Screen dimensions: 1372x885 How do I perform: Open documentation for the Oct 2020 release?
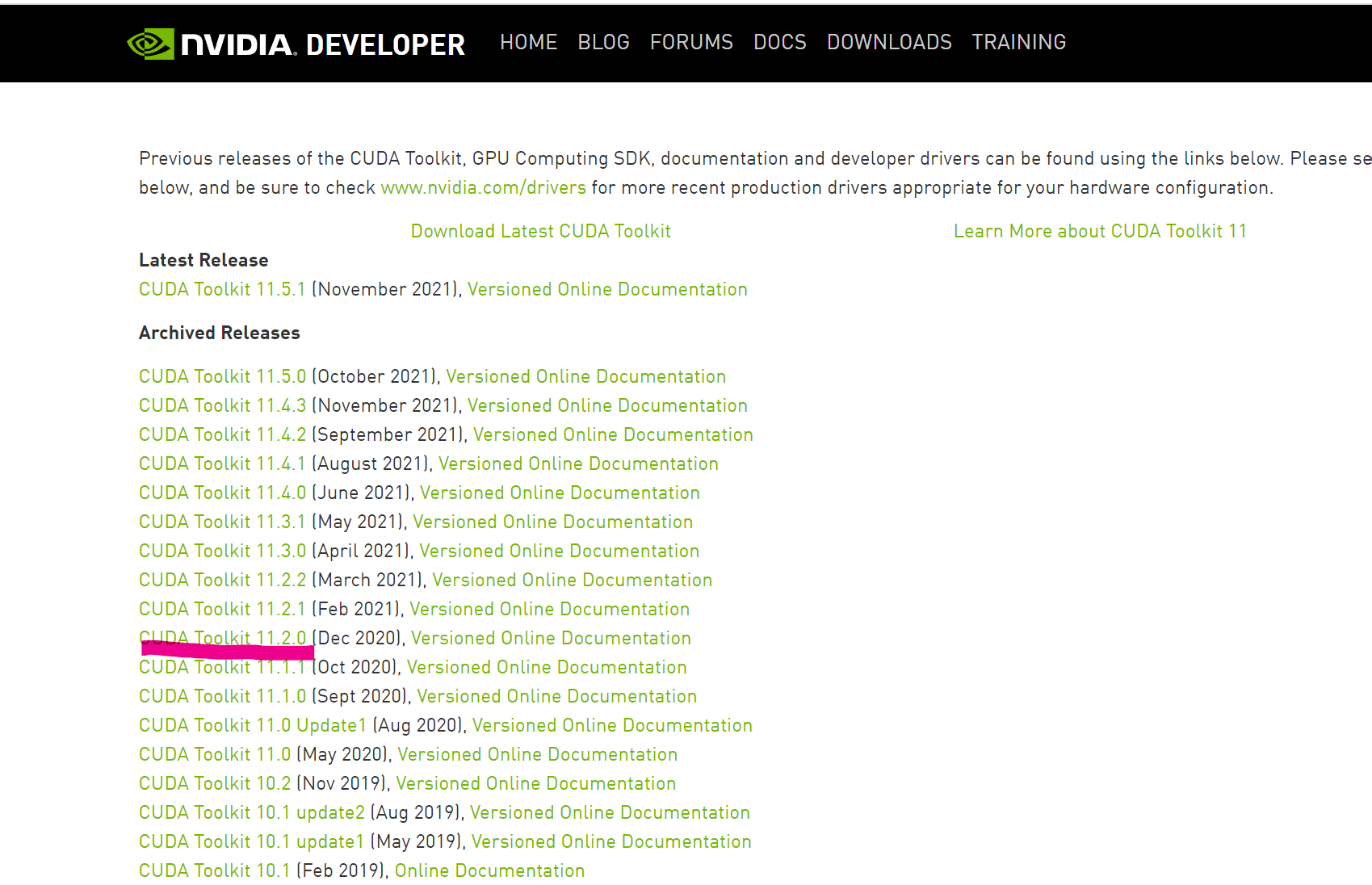(x=547, y=667)
